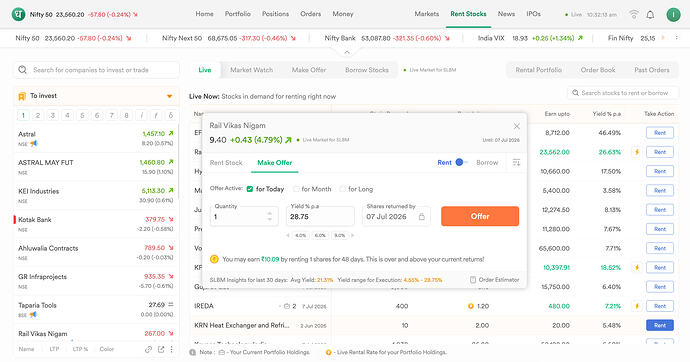Open the Rent Stocks nav tab
The image size is (690, 362).
468,14
